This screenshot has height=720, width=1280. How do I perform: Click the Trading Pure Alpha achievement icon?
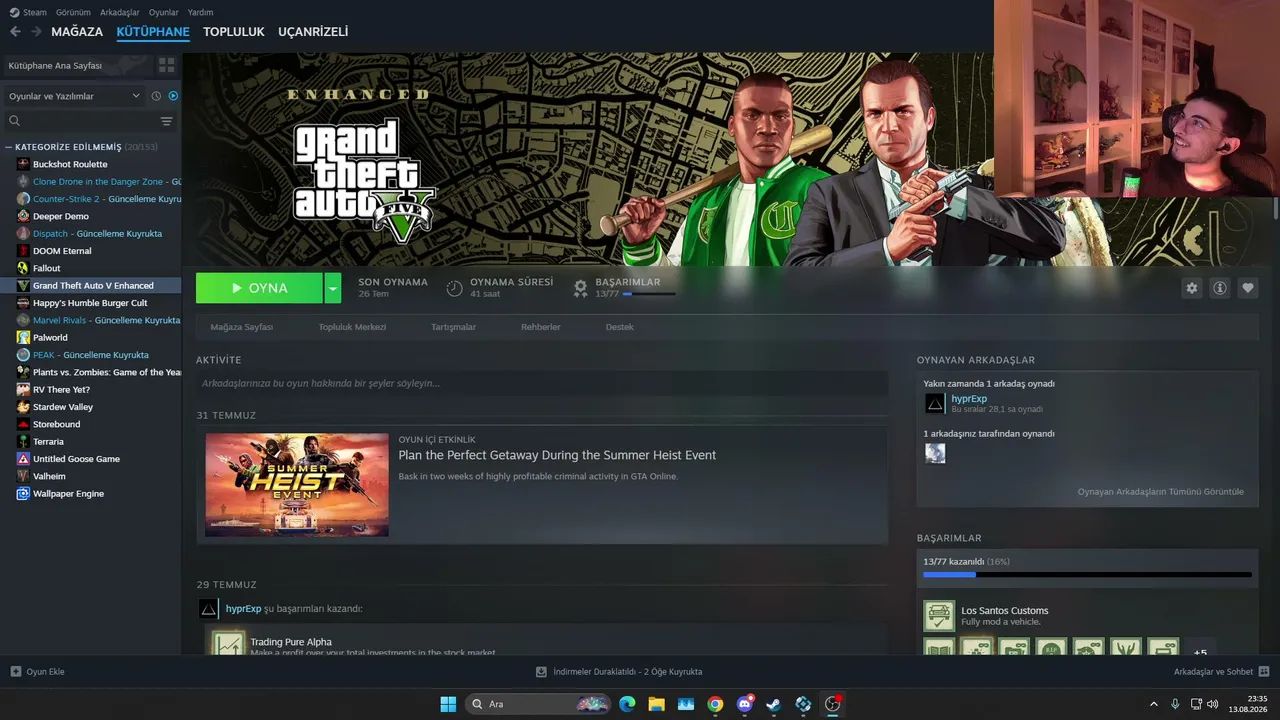(229, 643)
